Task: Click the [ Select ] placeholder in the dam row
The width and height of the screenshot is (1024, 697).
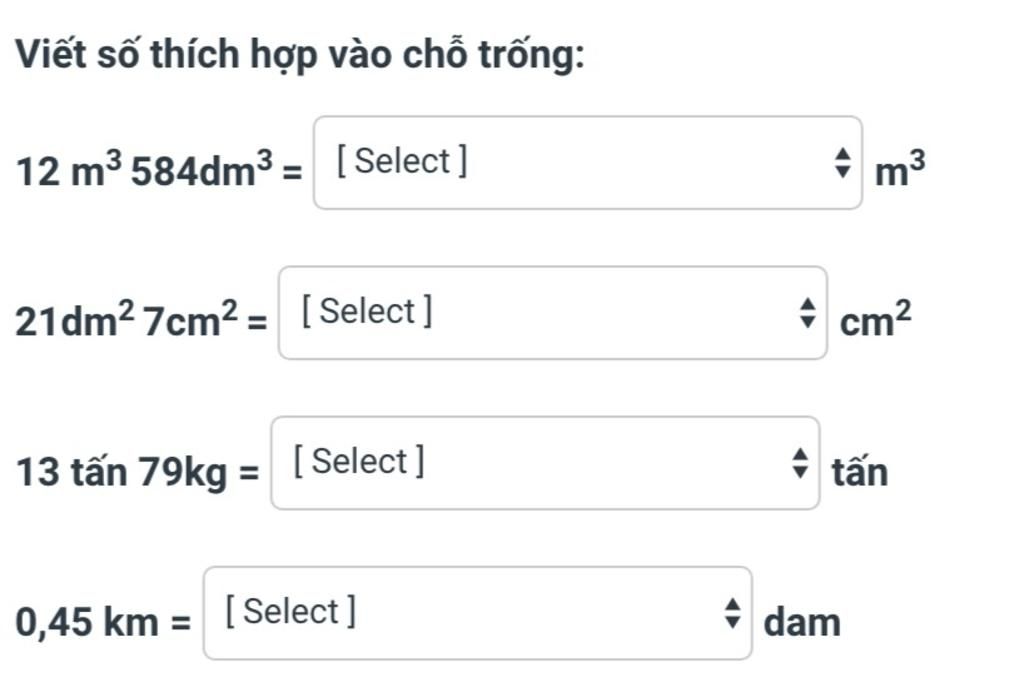Action: coord(291,610)
